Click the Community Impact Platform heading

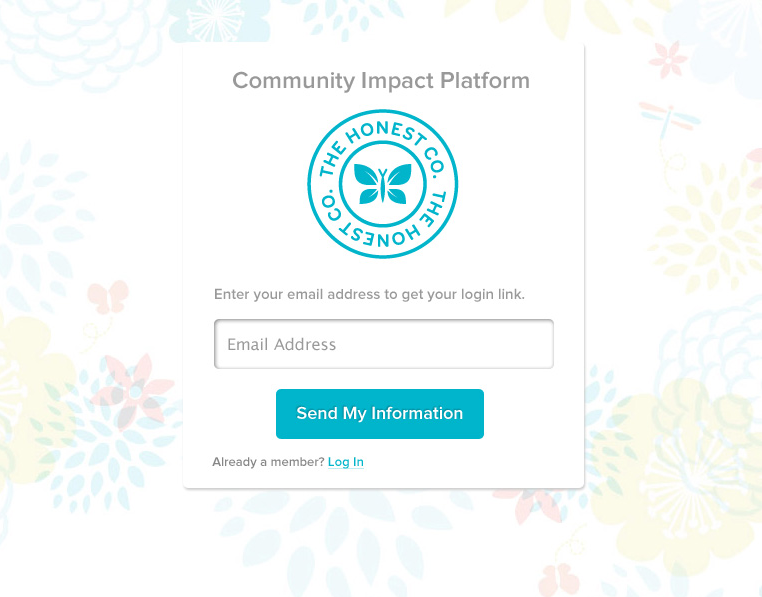click(x=381, y=81)
